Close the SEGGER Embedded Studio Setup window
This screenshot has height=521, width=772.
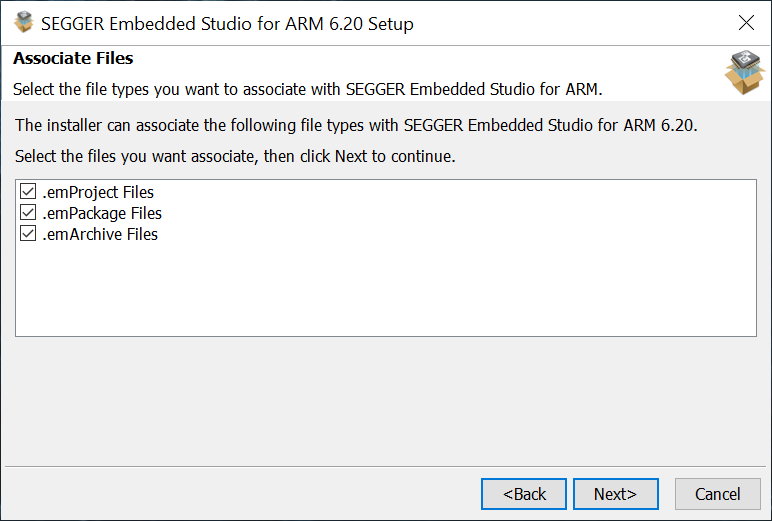click(746, 23)
